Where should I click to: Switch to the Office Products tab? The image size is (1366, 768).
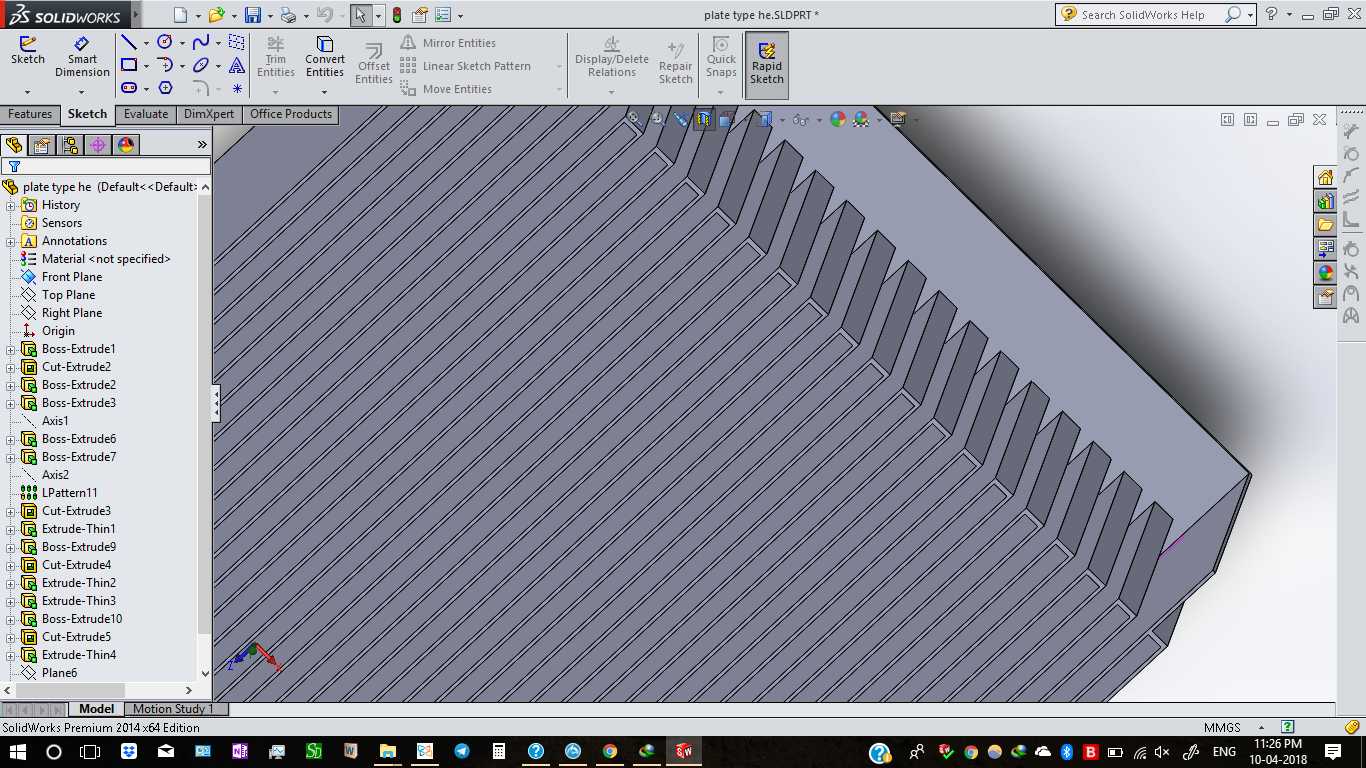tap(291, 114)
